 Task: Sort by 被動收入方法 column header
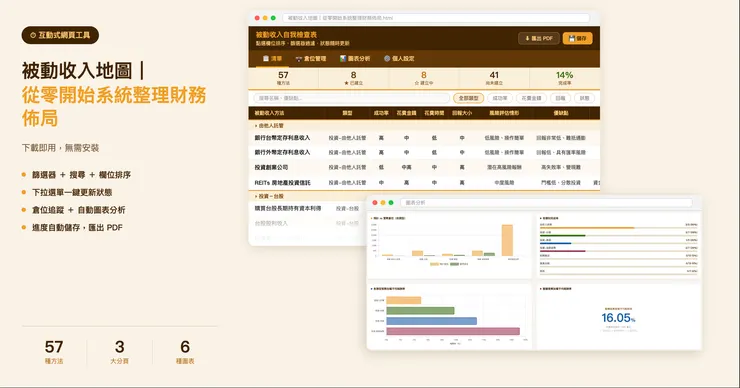coord(269,113)
